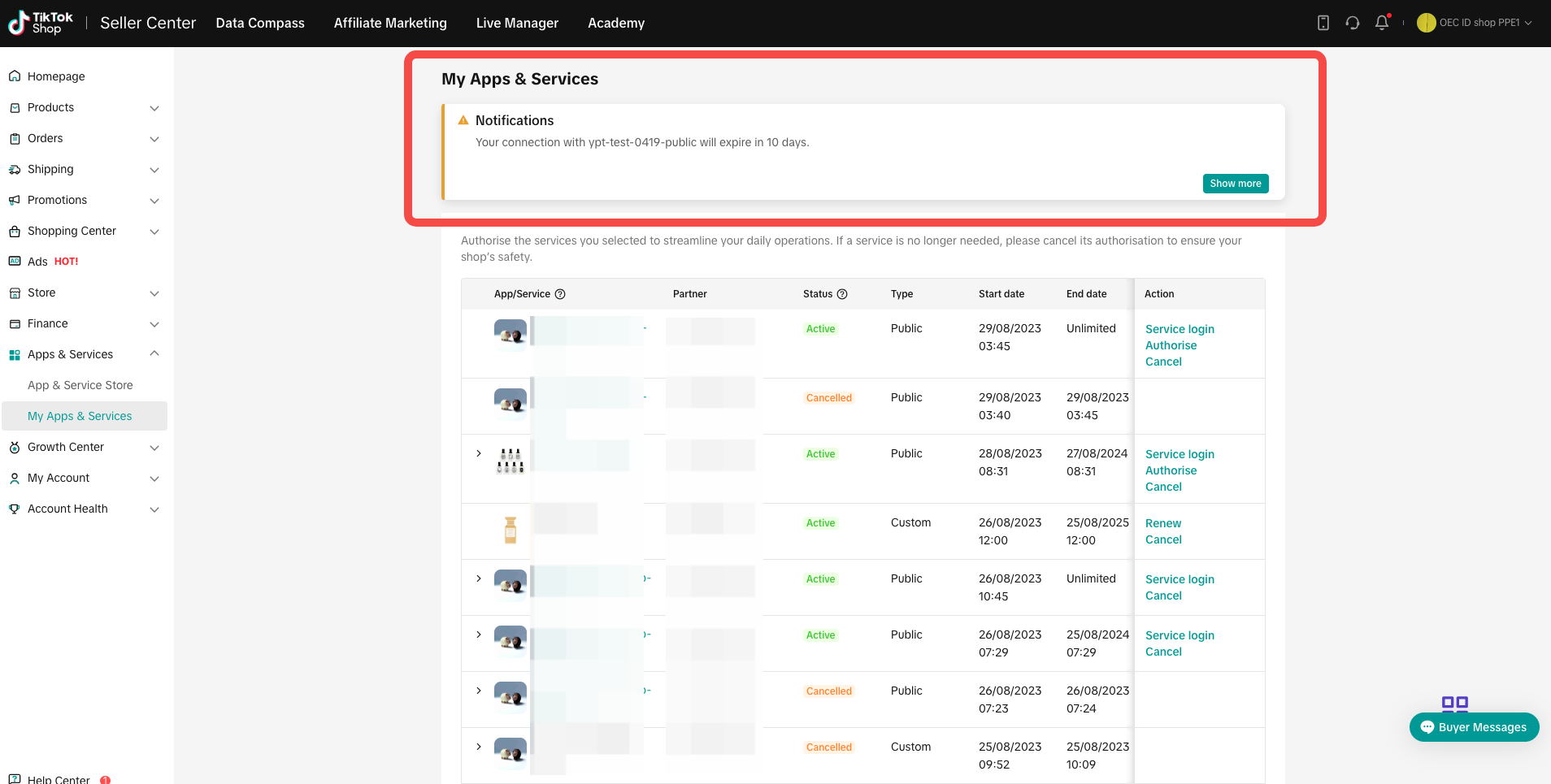This screenshot has height=784, width=1551.
Task: Expand the row started 28/08/2023 08:31
Action: pyautogui.click(x=479, y=453)
